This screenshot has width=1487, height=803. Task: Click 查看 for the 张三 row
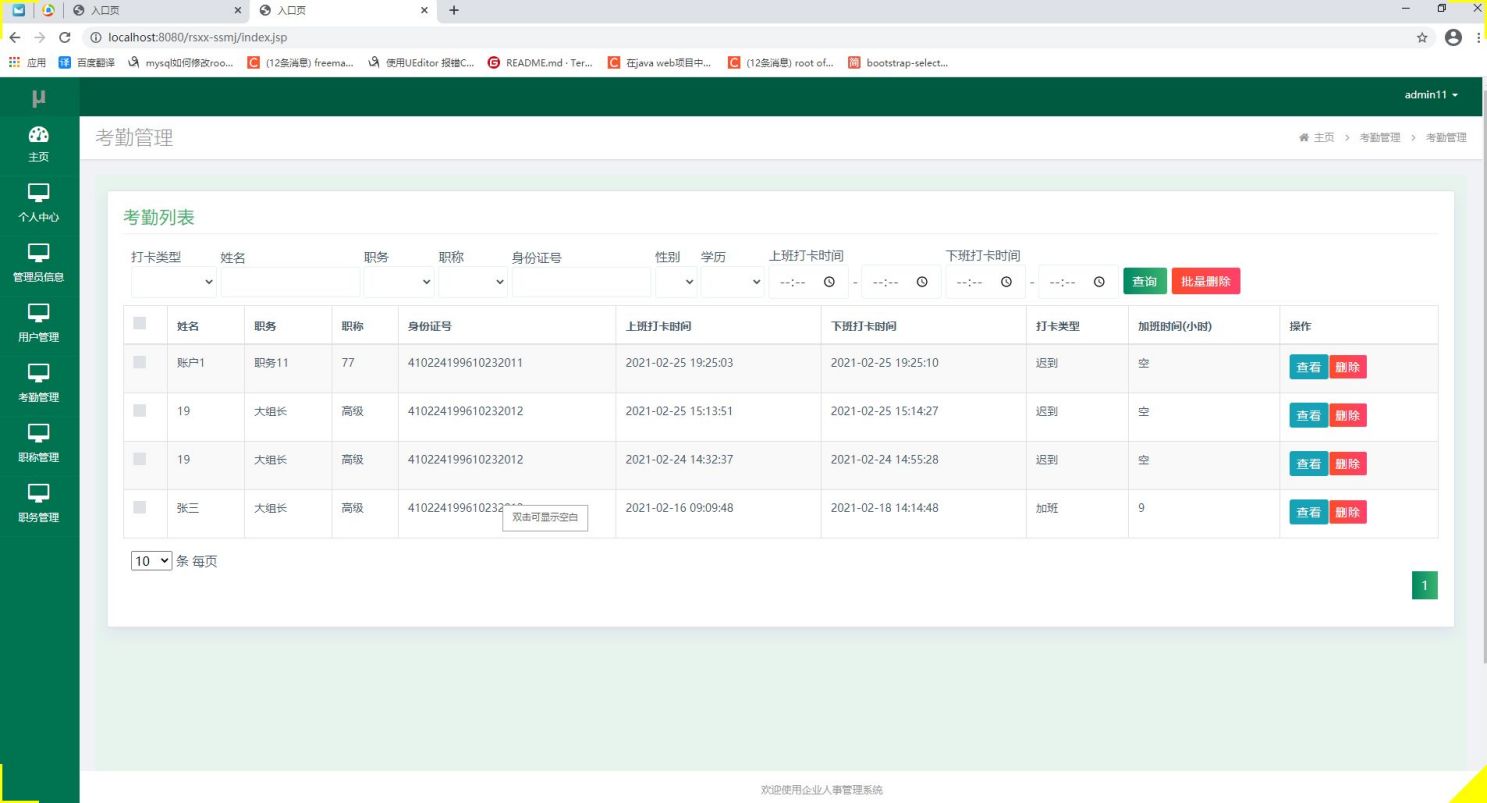(1308, 512)
